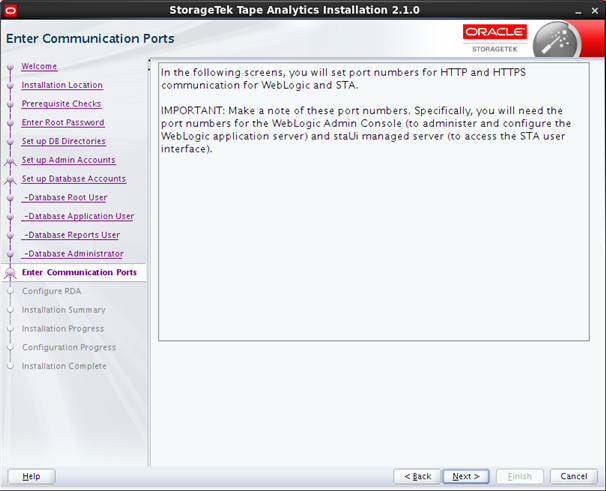The width and height of the screenshot is (606, 491).
Task: Click the Database Reports User bullet icon
Action: [x=10, y=235]
